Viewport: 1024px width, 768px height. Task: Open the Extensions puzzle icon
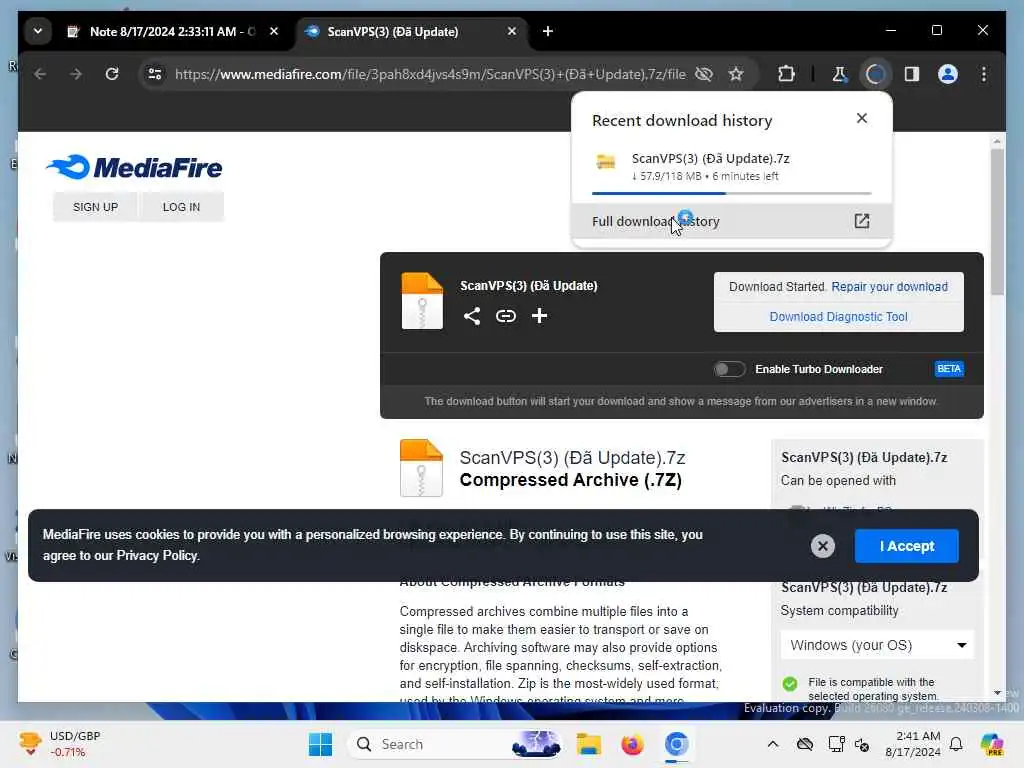(786, 74)
